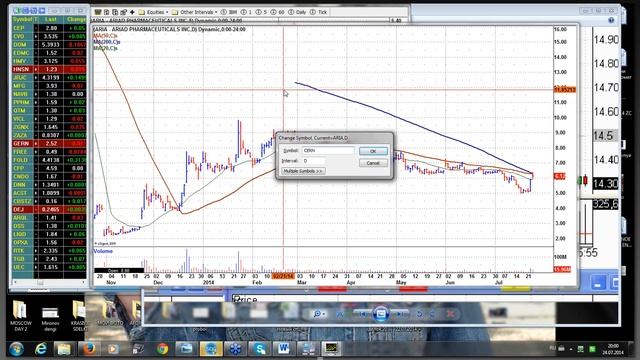Click the photo viewer slideshow center button
This screenshot has width=640, height=360.
click(x=381, y=313)
